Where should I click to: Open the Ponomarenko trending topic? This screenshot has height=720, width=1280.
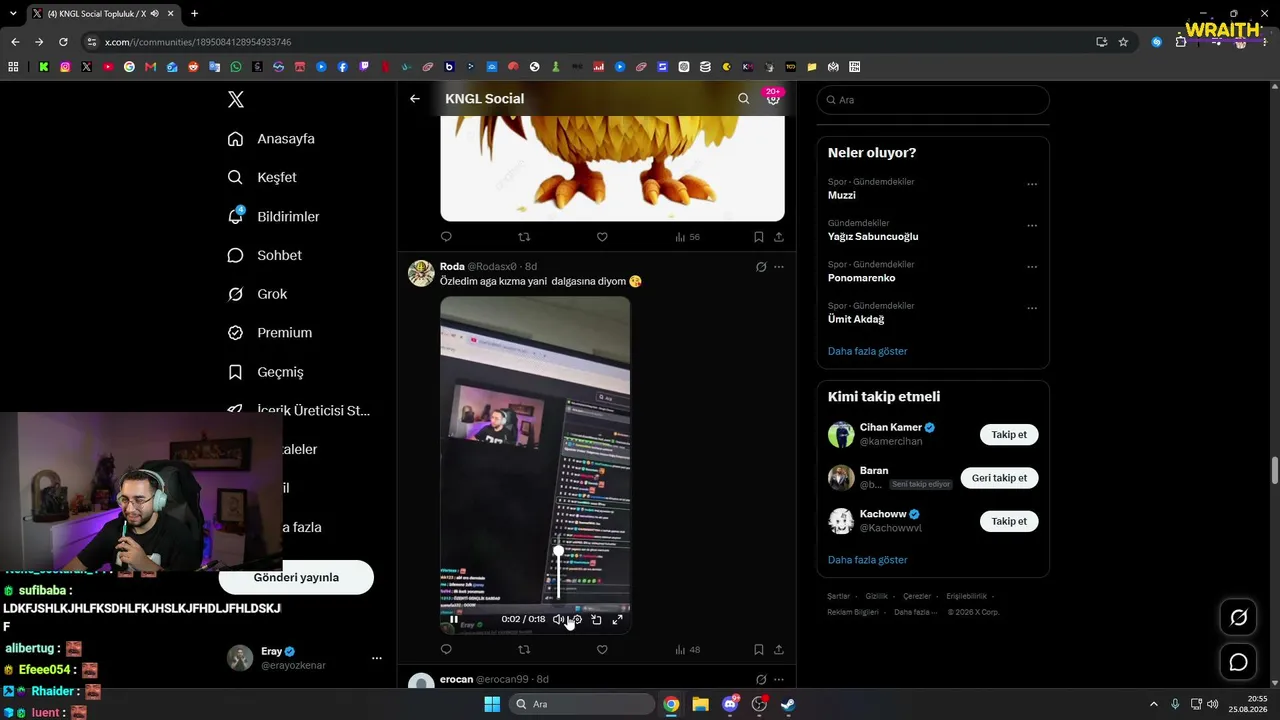(862, 278)
